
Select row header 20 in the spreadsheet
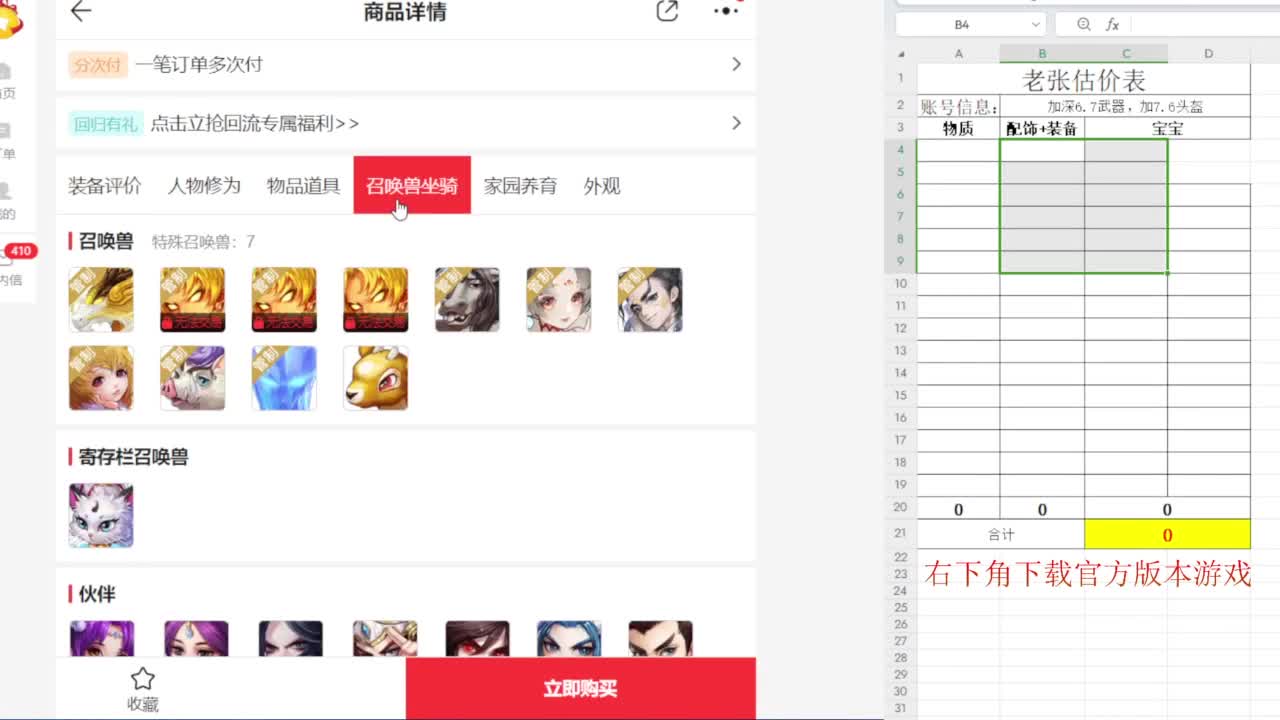pyautogui.click(x=900, y=508)
